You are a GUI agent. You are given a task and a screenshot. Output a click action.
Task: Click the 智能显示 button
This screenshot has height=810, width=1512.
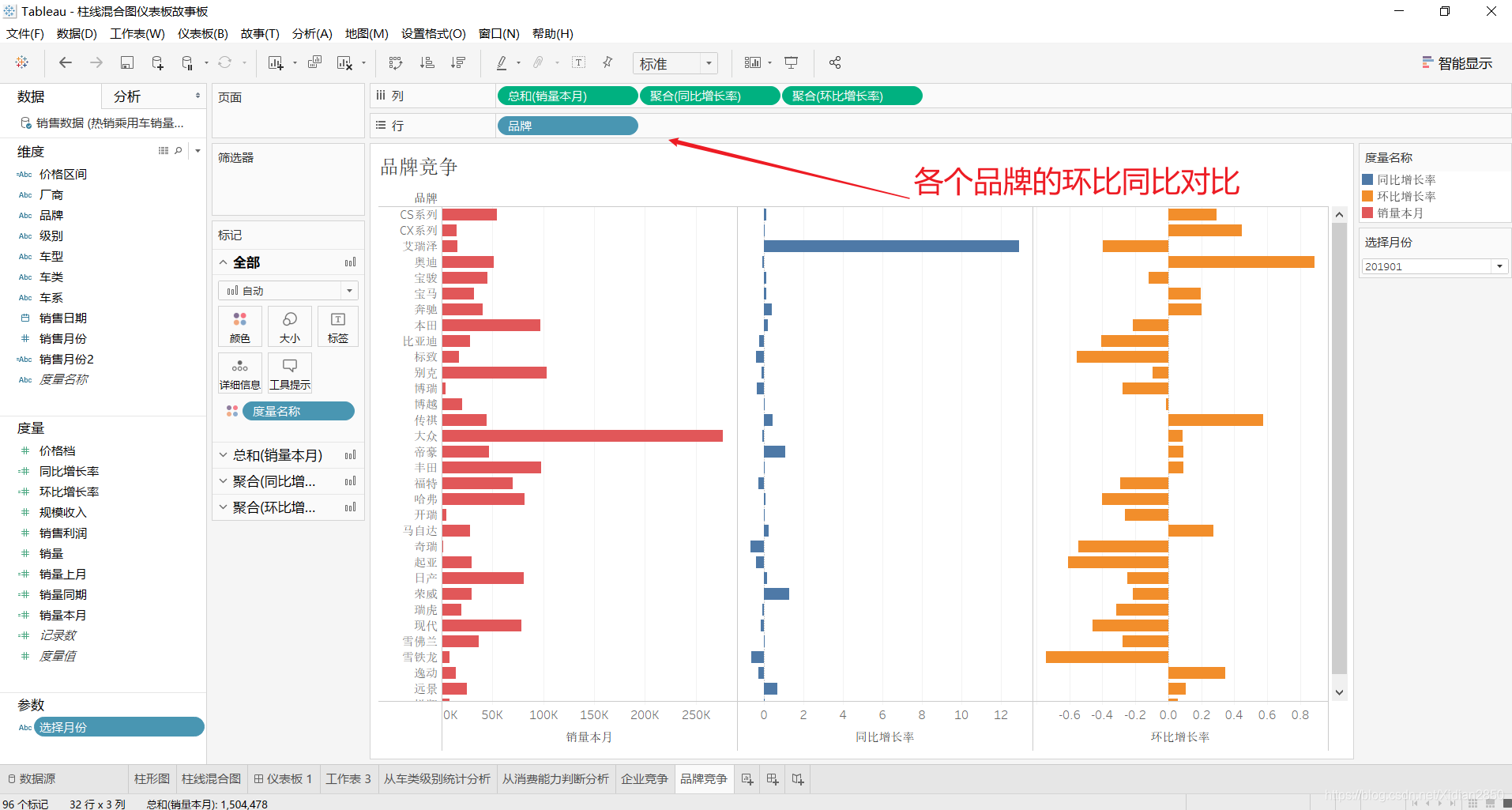[1457, 63]
